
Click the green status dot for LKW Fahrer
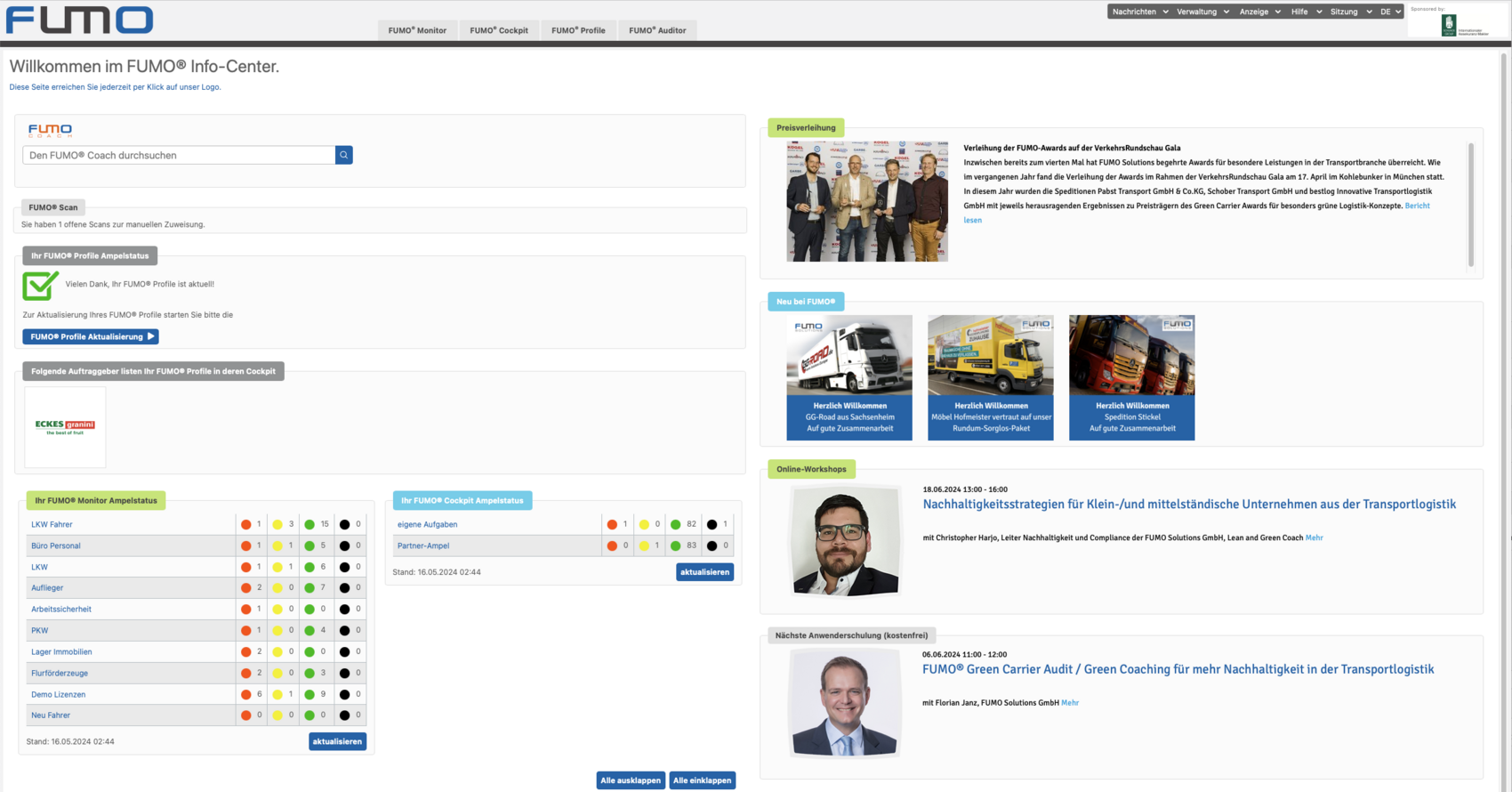(x=310, y=524)
